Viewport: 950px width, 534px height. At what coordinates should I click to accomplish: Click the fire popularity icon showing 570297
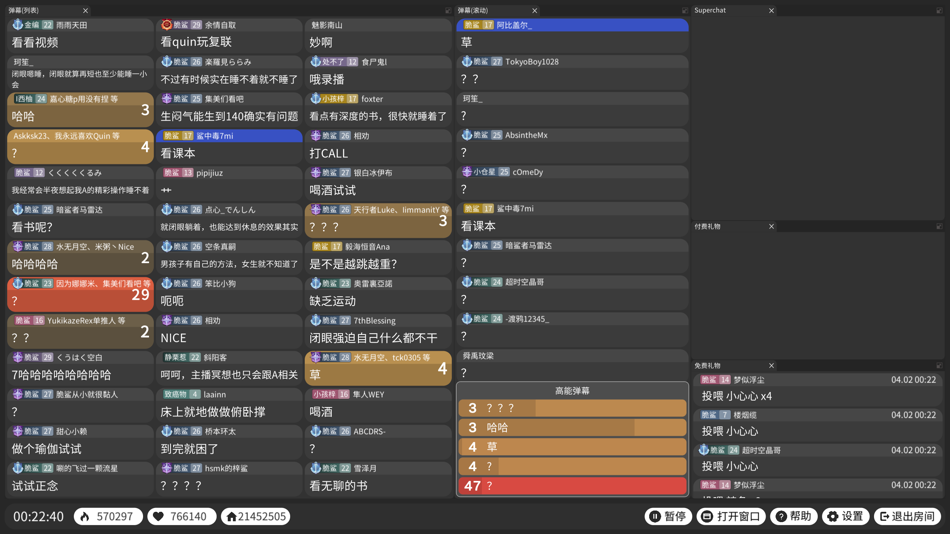pos(85,516)
